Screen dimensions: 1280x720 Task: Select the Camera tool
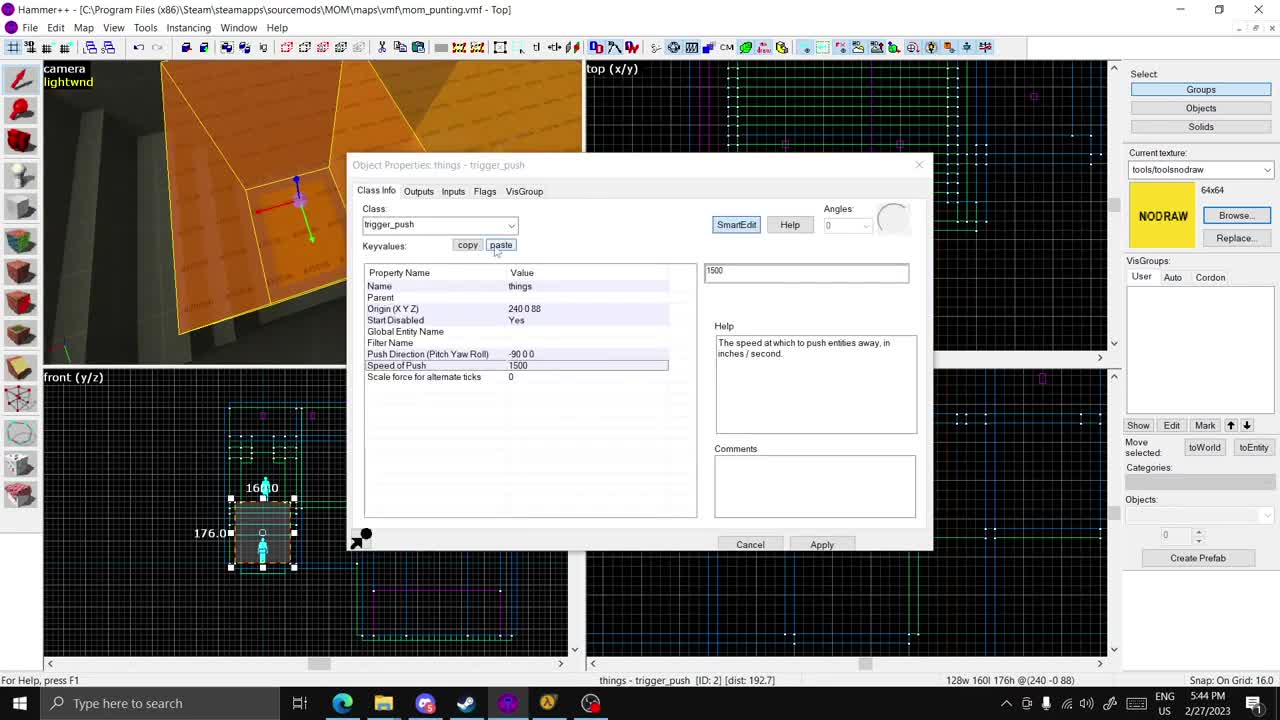(x=20, y=141)
